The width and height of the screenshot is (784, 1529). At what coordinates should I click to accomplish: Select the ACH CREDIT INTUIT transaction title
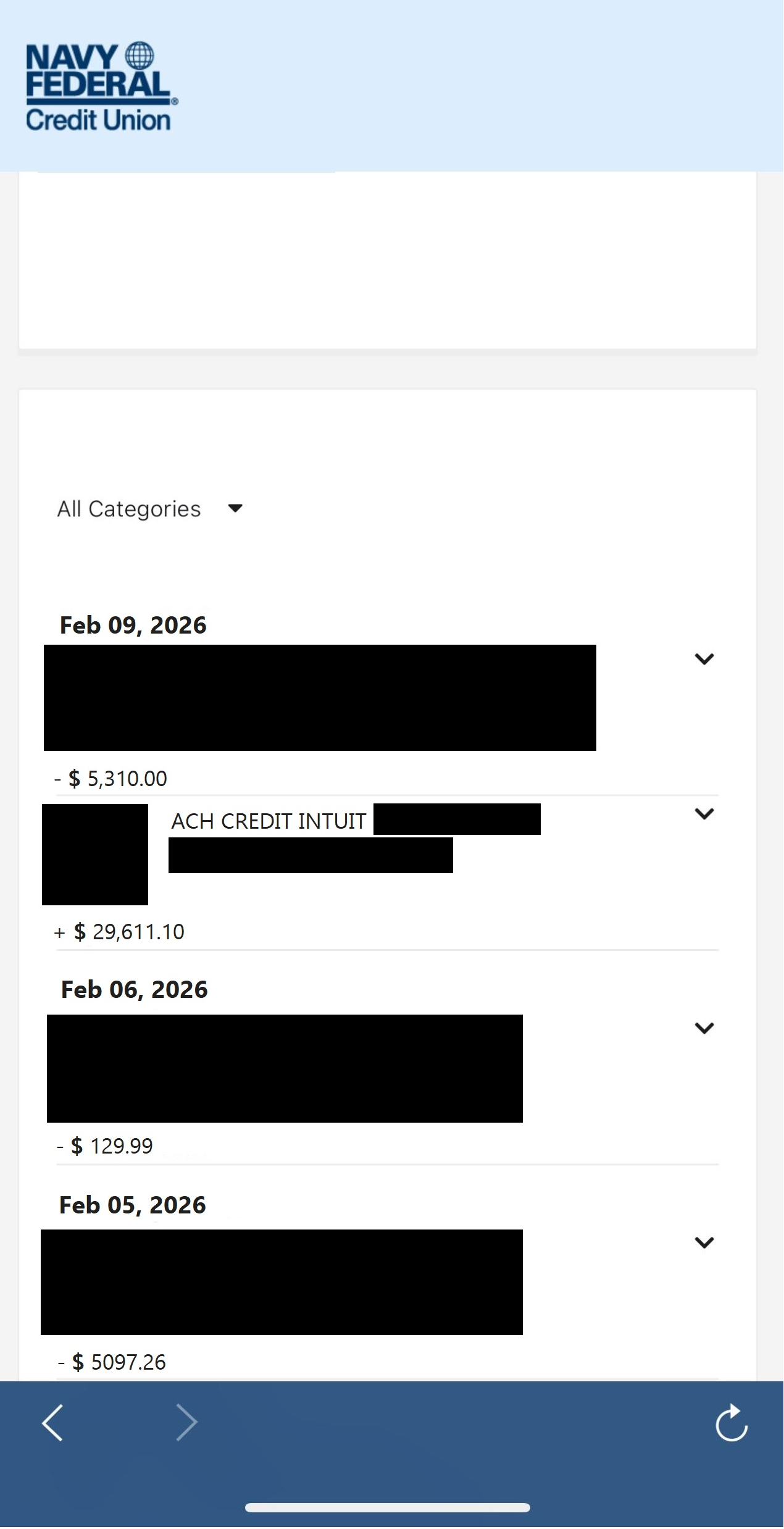pos(269,821)
